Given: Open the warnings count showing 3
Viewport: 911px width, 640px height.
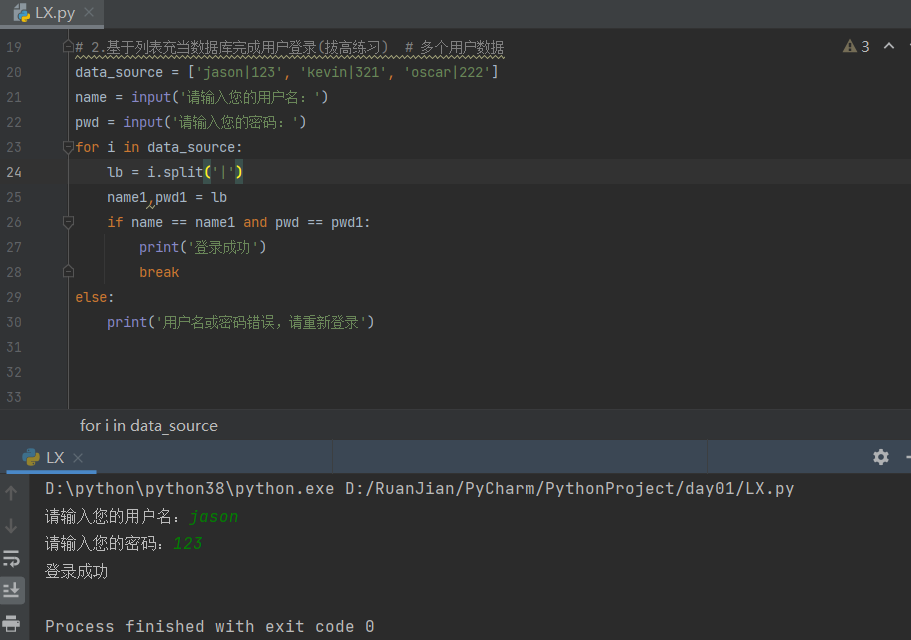Looking at the screenshot, I should 865,46.
